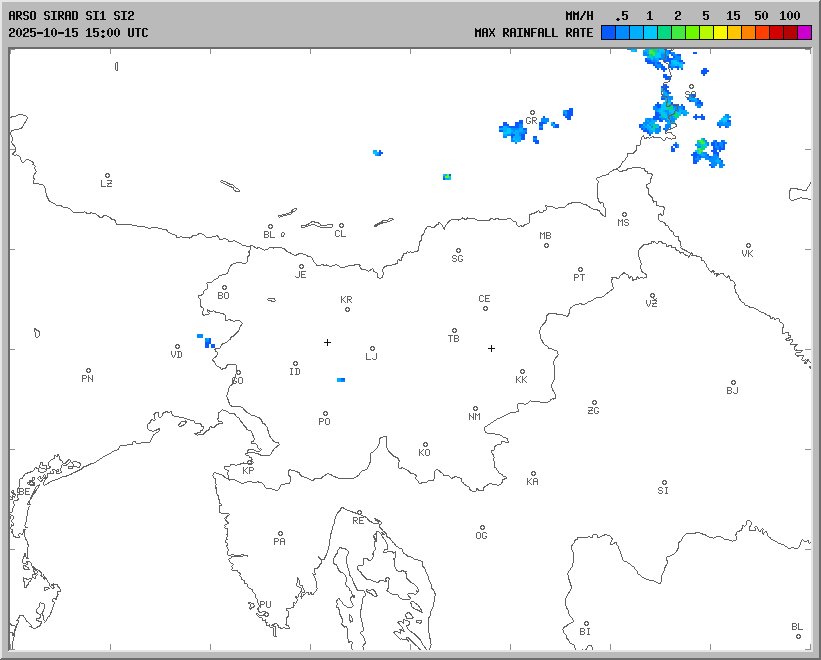The height and width of the screenshot is (660, 821).
Task: Click the 'MM/H' unit label
Action: [x=579, y=15]
